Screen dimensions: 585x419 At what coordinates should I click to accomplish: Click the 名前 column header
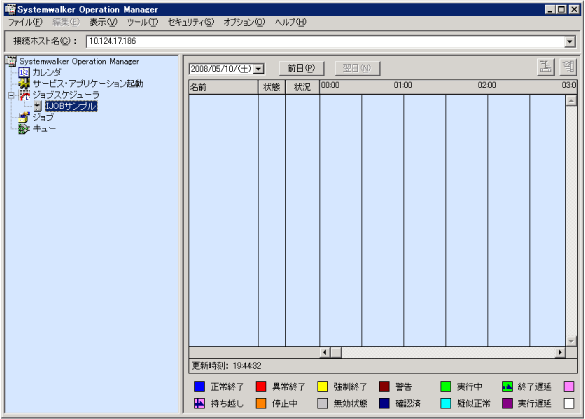click(223, 87)
